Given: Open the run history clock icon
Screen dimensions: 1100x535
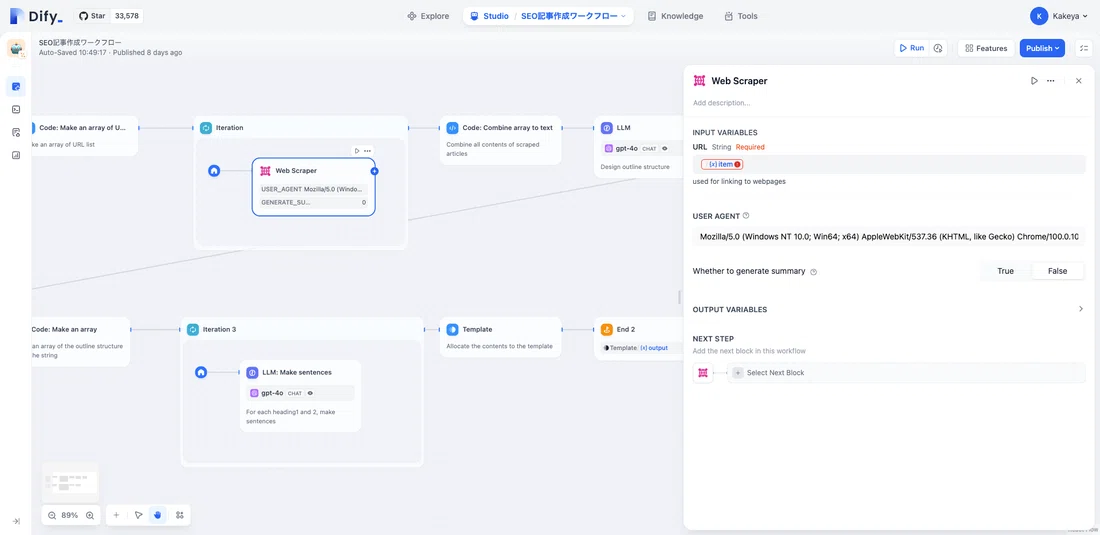Looking at the screenshot, I should tap(938, 48).
